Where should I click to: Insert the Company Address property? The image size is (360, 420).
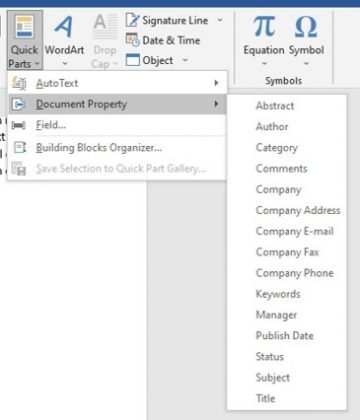point(298,211)
